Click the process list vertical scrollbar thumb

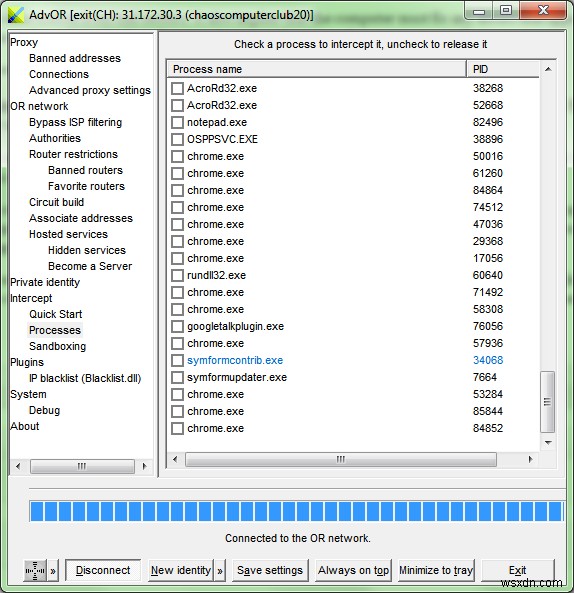547,402
